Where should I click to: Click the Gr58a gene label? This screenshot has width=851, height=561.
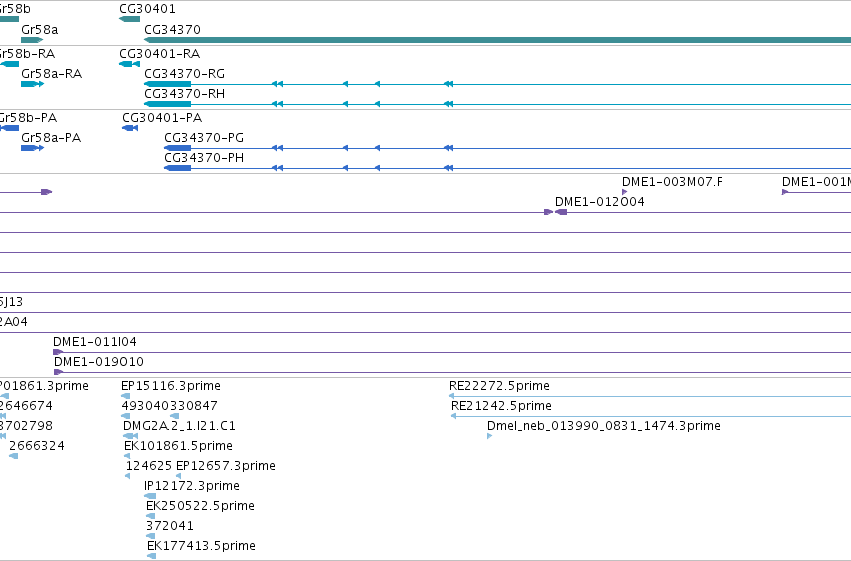(x=40, y=29)
